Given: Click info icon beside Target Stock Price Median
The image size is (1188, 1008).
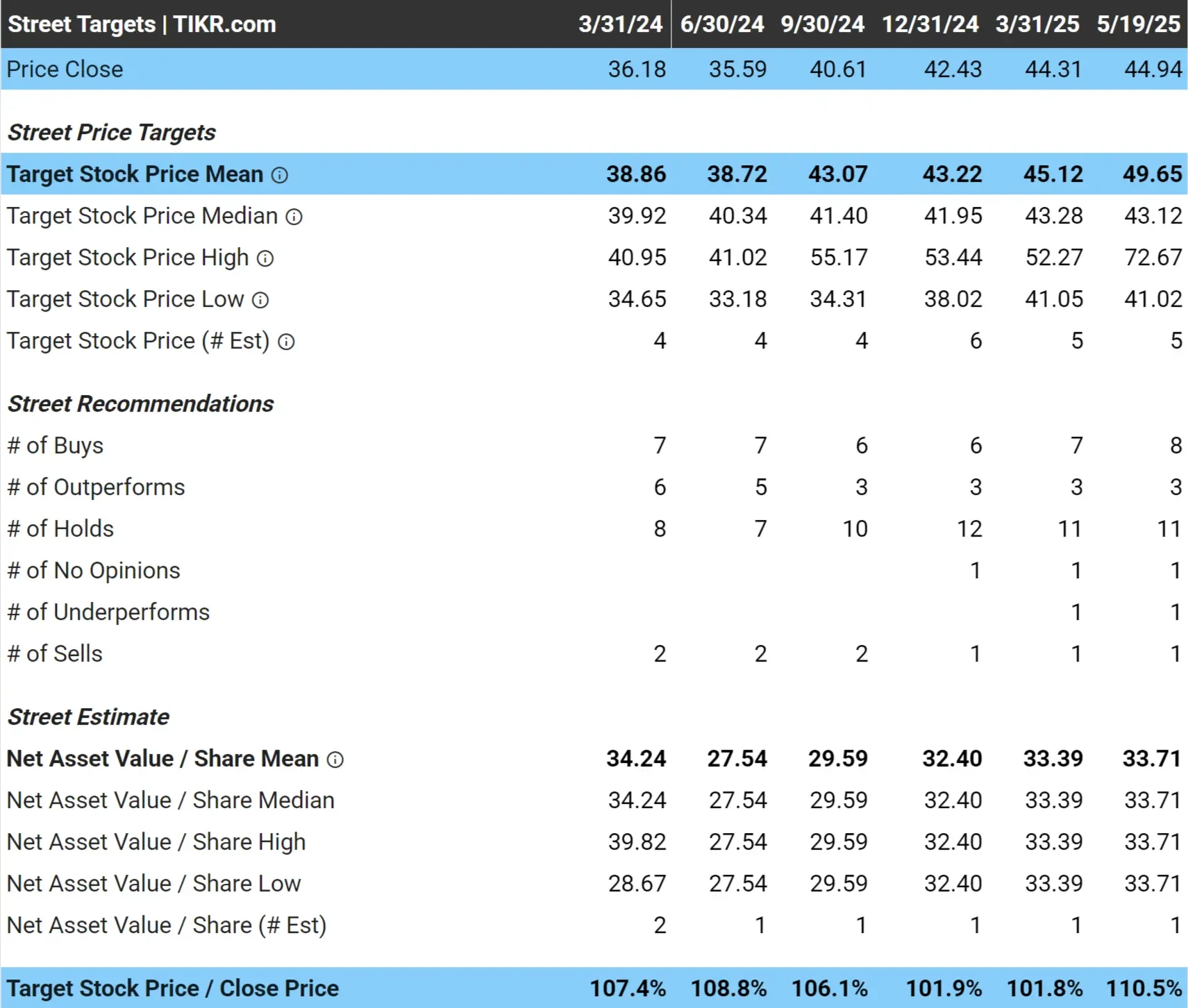Looking at the screenshot, I should 294,217.
